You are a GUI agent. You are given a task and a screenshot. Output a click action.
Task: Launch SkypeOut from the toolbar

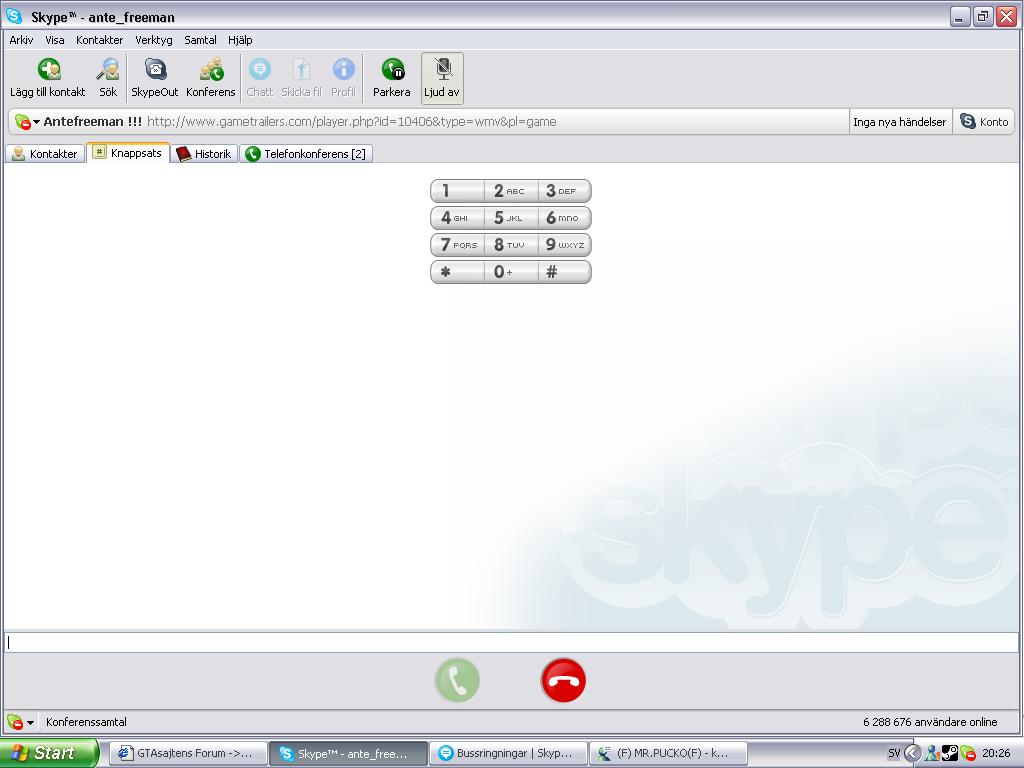click(x=155, y=78)
